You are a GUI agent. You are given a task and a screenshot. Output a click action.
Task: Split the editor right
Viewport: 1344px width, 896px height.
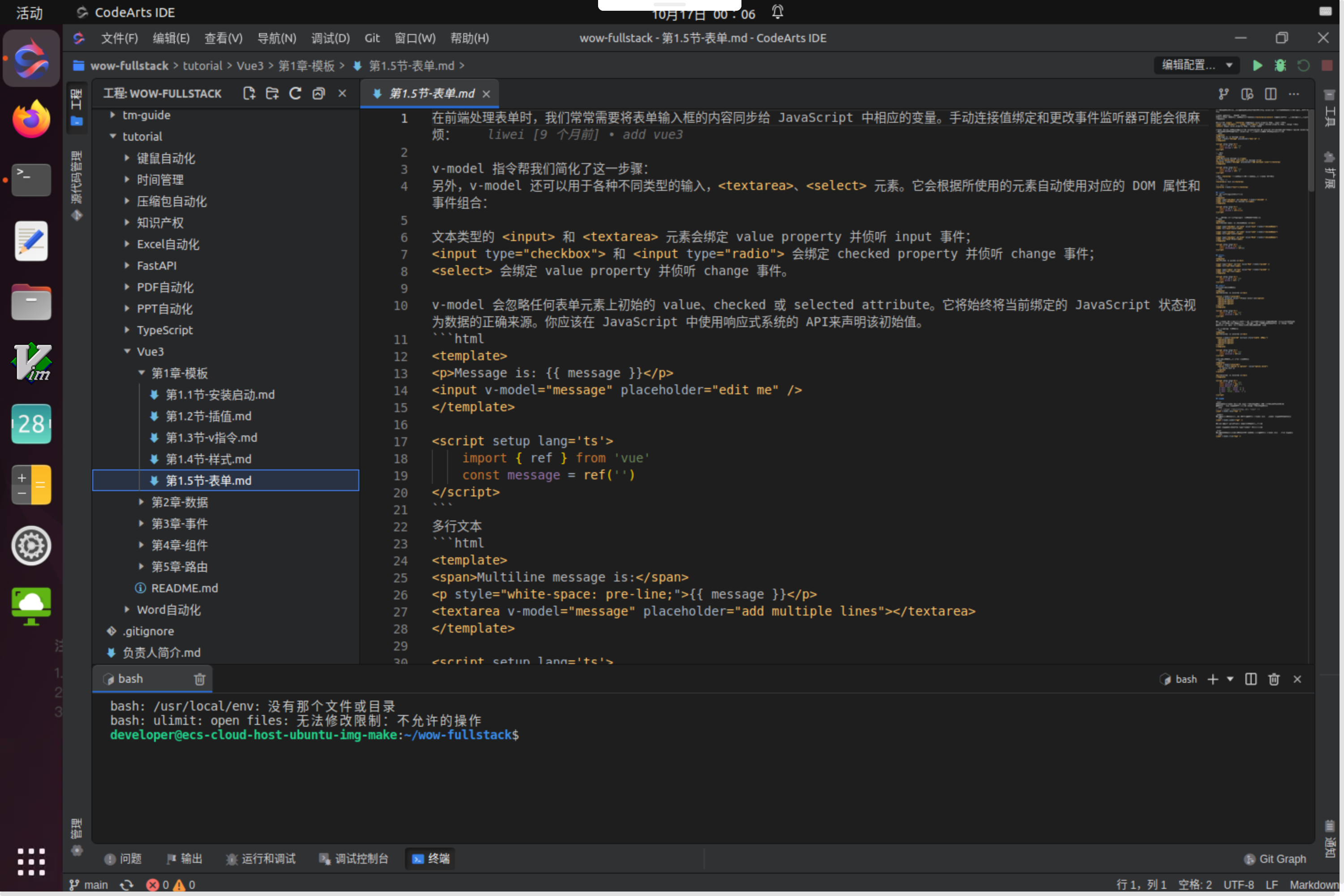coord(1270,94)
